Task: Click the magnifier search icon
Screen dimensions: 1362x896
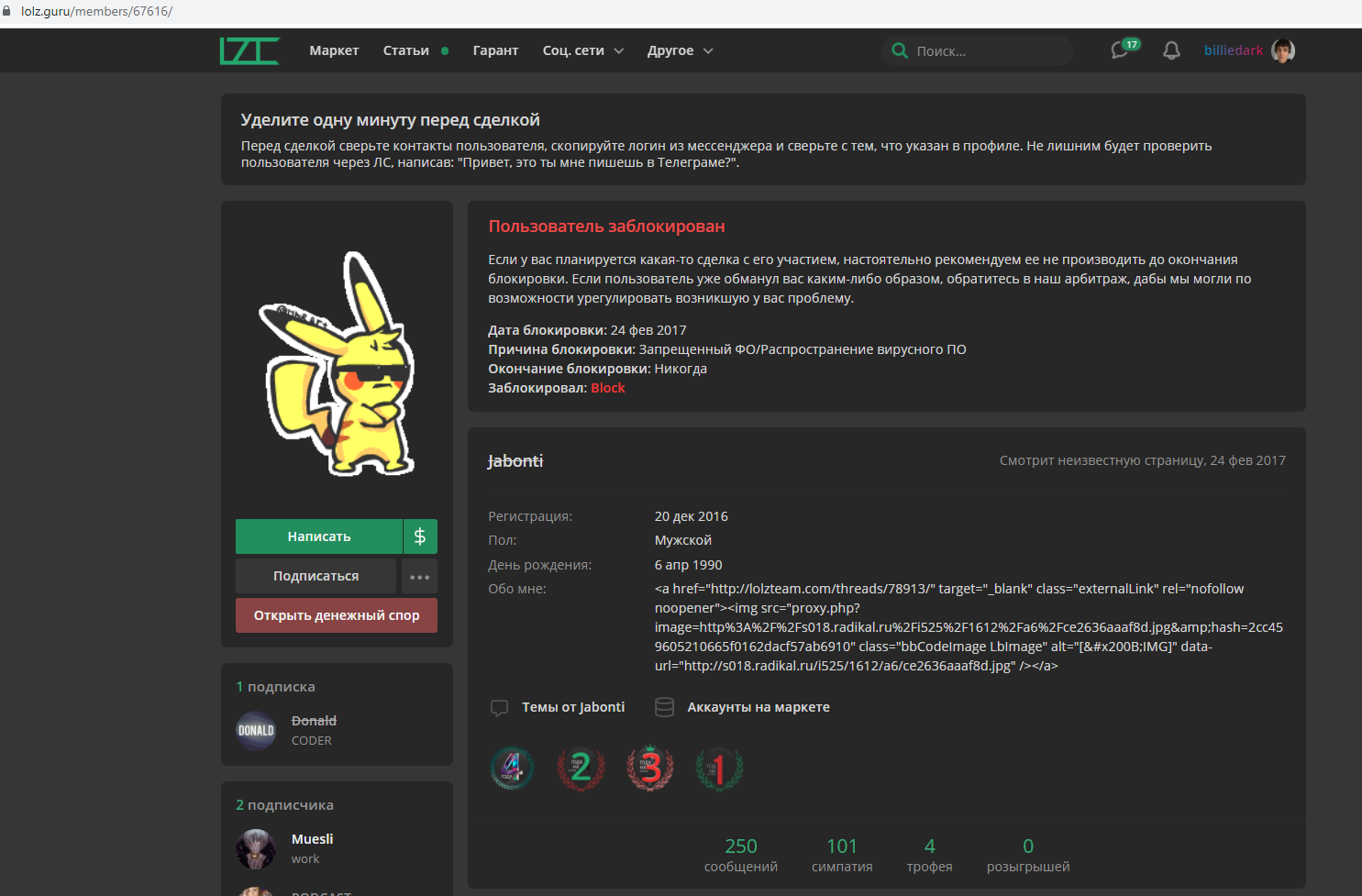Action: click(900, 50)
